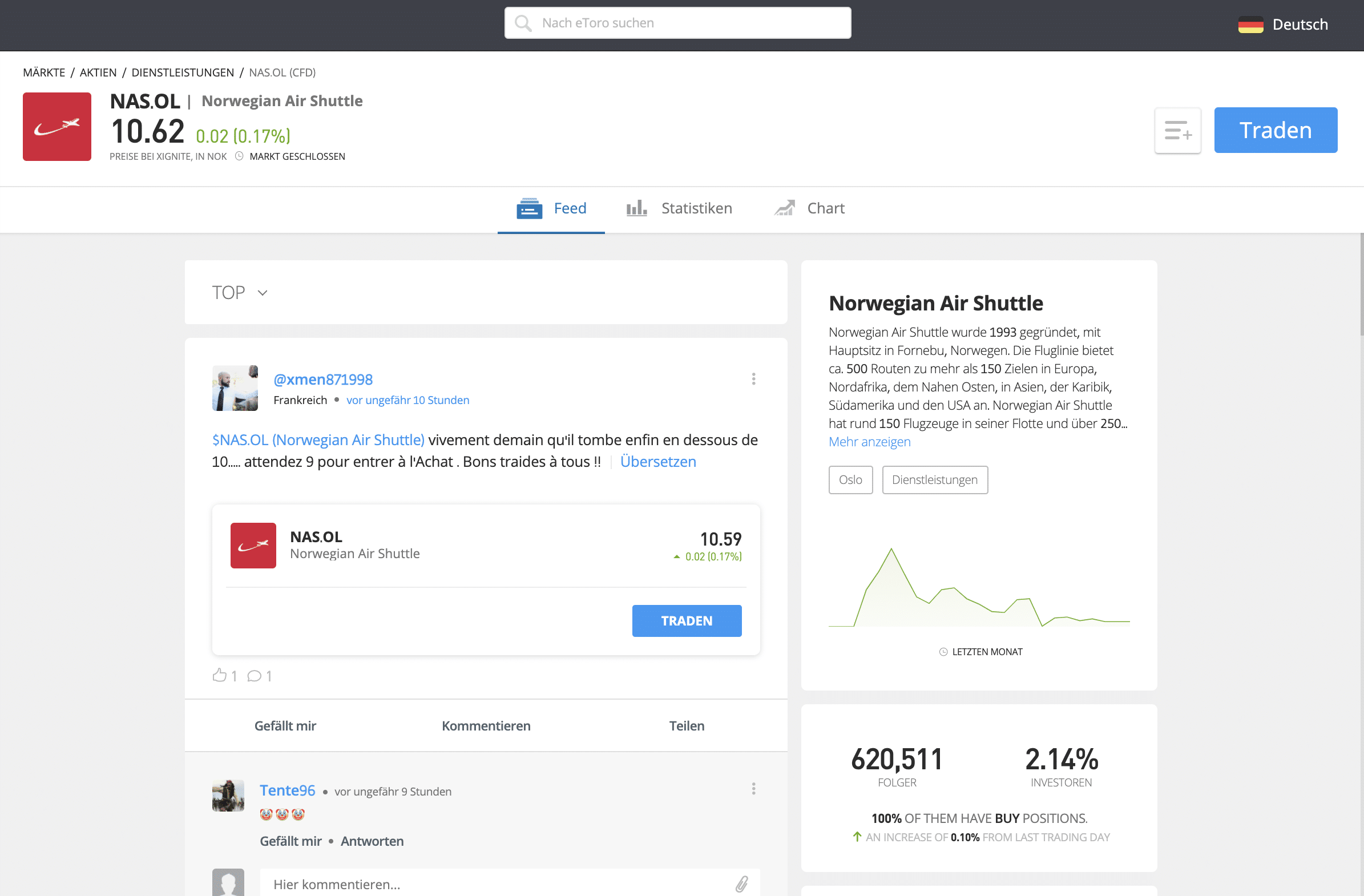Click the 620,511 Folger count
The image size is (1364, 896).
pos(898,760)
